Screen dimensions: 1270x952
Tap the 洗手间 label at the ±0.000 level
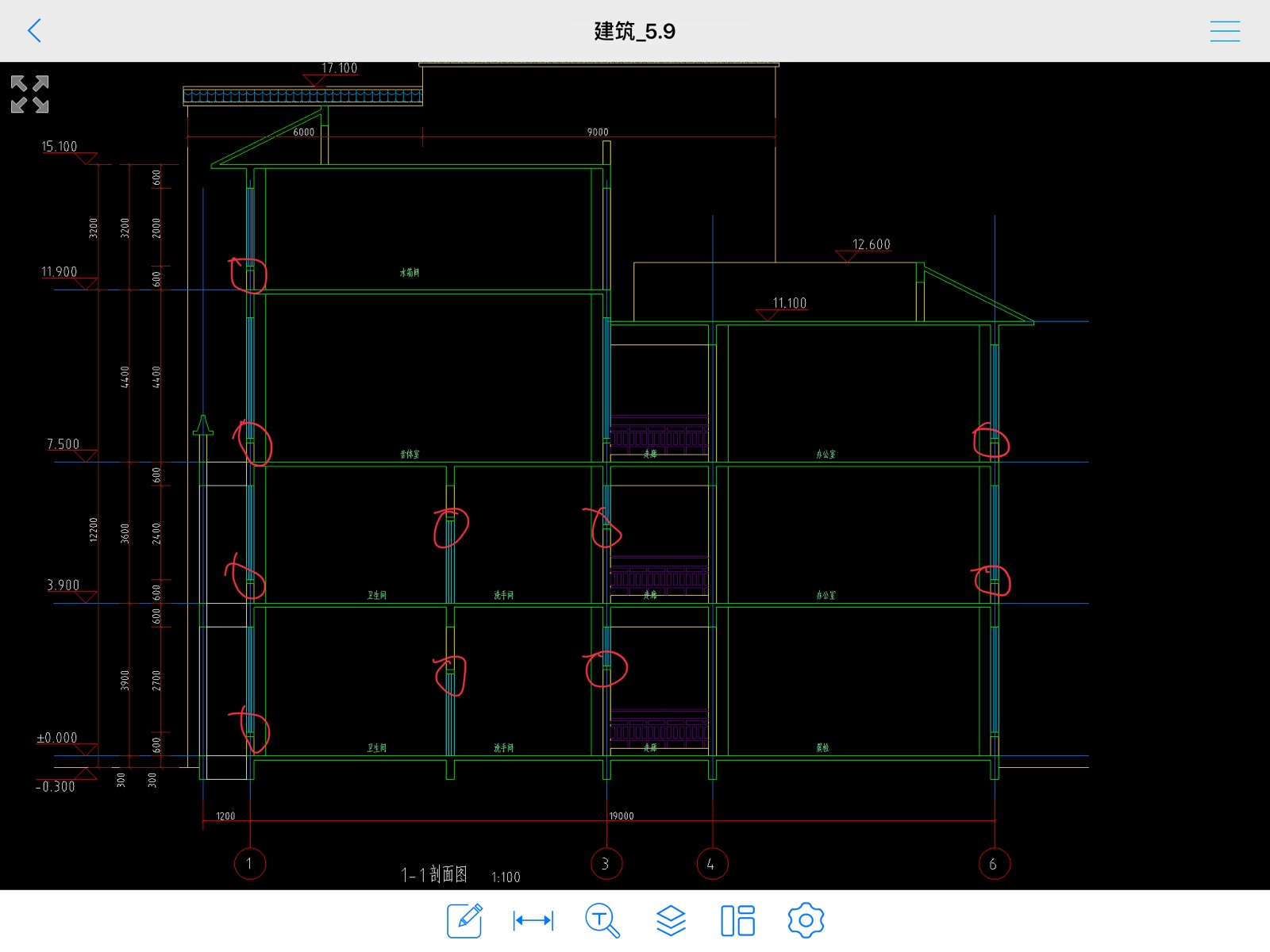pos(504,748)
